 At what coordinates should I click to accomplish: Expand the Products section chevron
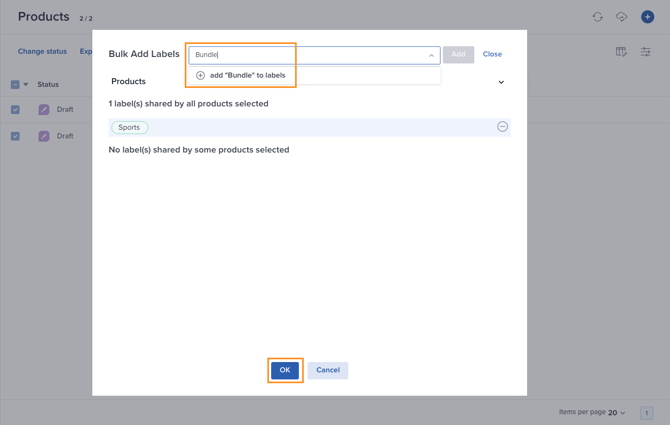pos(501,82)
